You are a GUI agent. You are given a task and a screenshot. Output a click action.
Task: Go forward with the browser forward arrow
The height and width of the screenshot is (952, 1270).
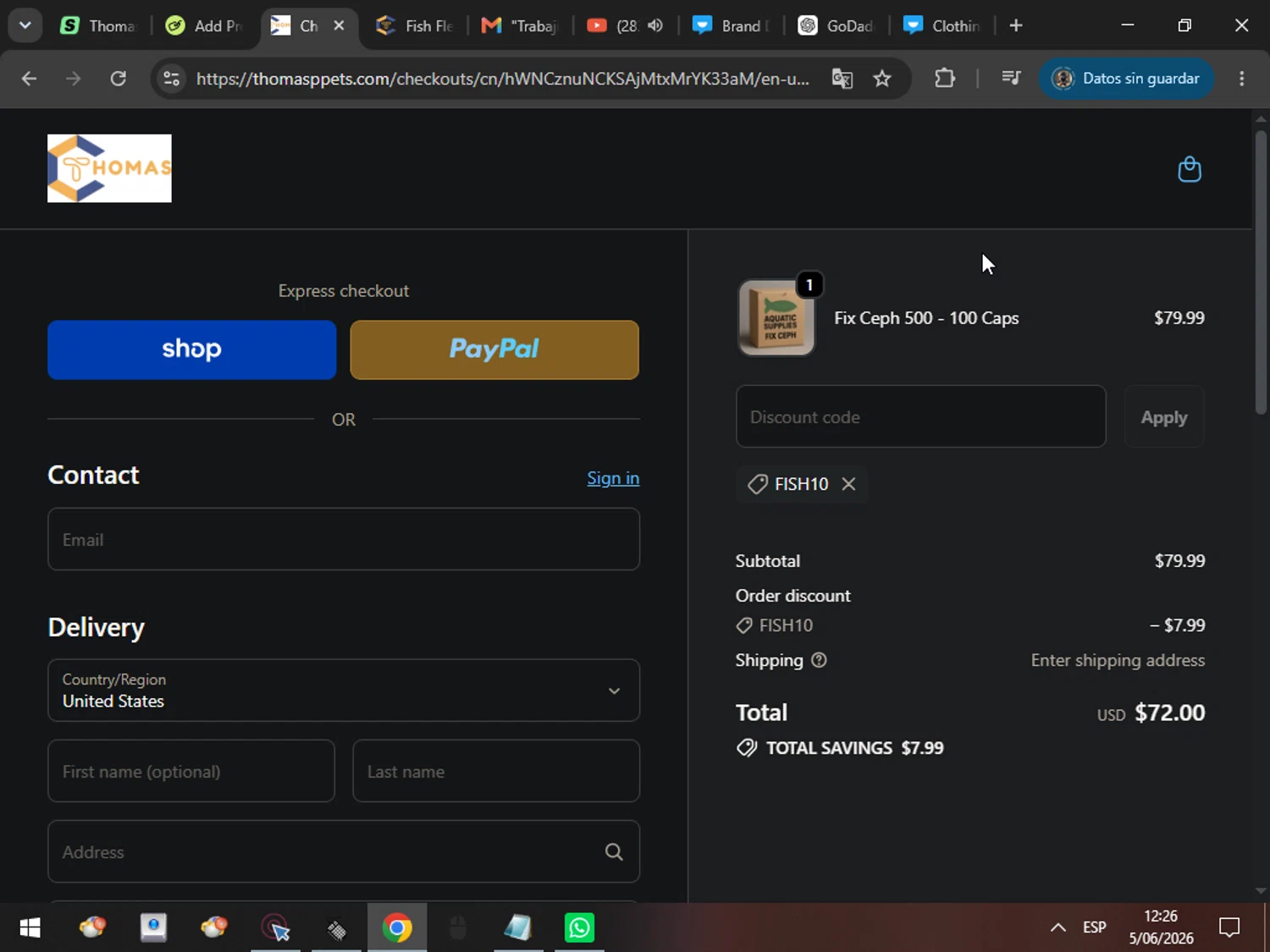(74, 79)
